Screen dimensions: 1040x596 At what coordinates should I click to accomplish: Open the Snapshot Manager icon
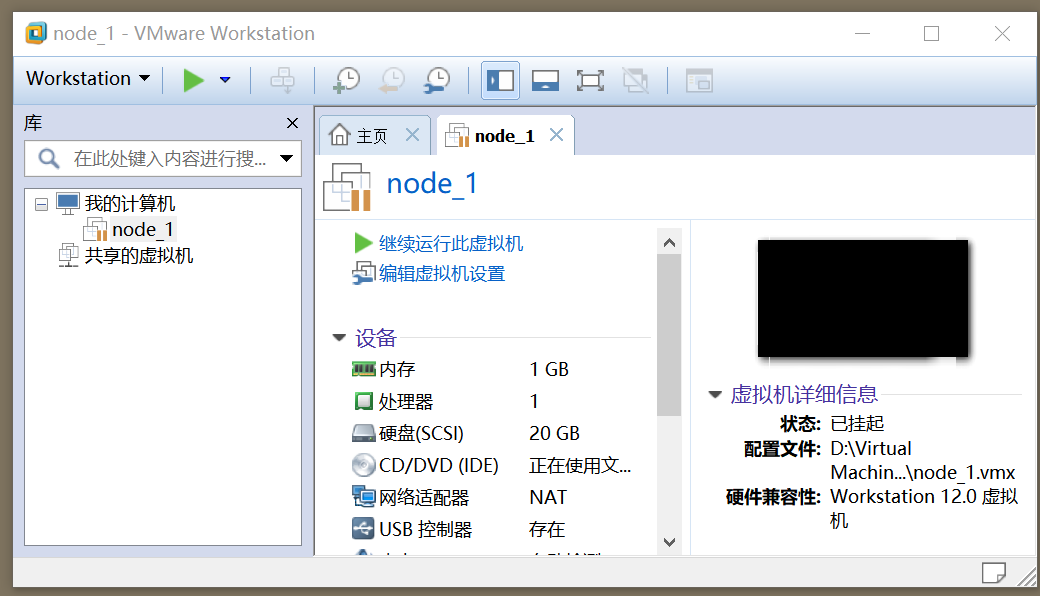point(437,80)
